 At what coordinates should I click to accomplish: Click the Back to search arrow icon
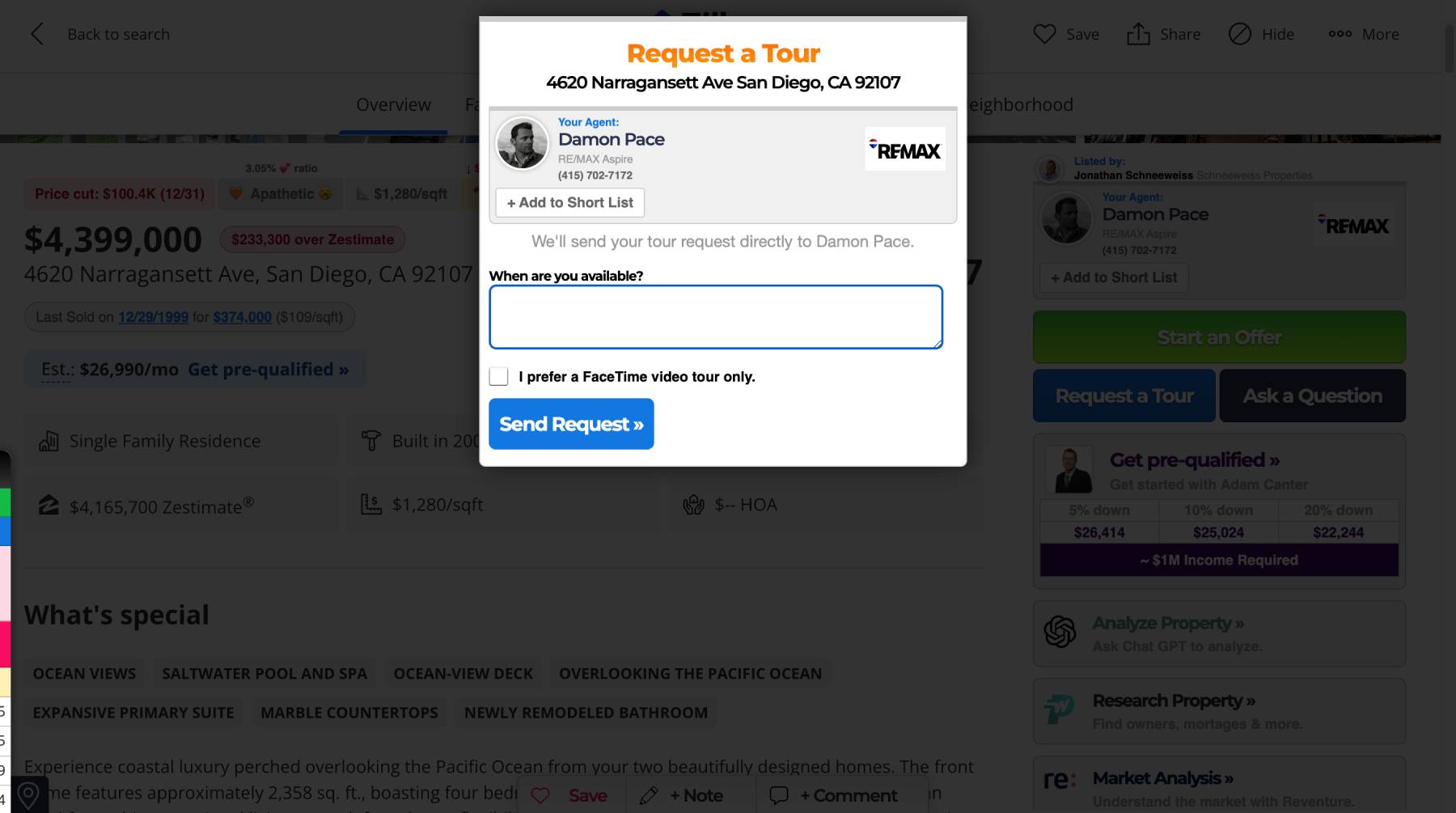coord(37,34)
